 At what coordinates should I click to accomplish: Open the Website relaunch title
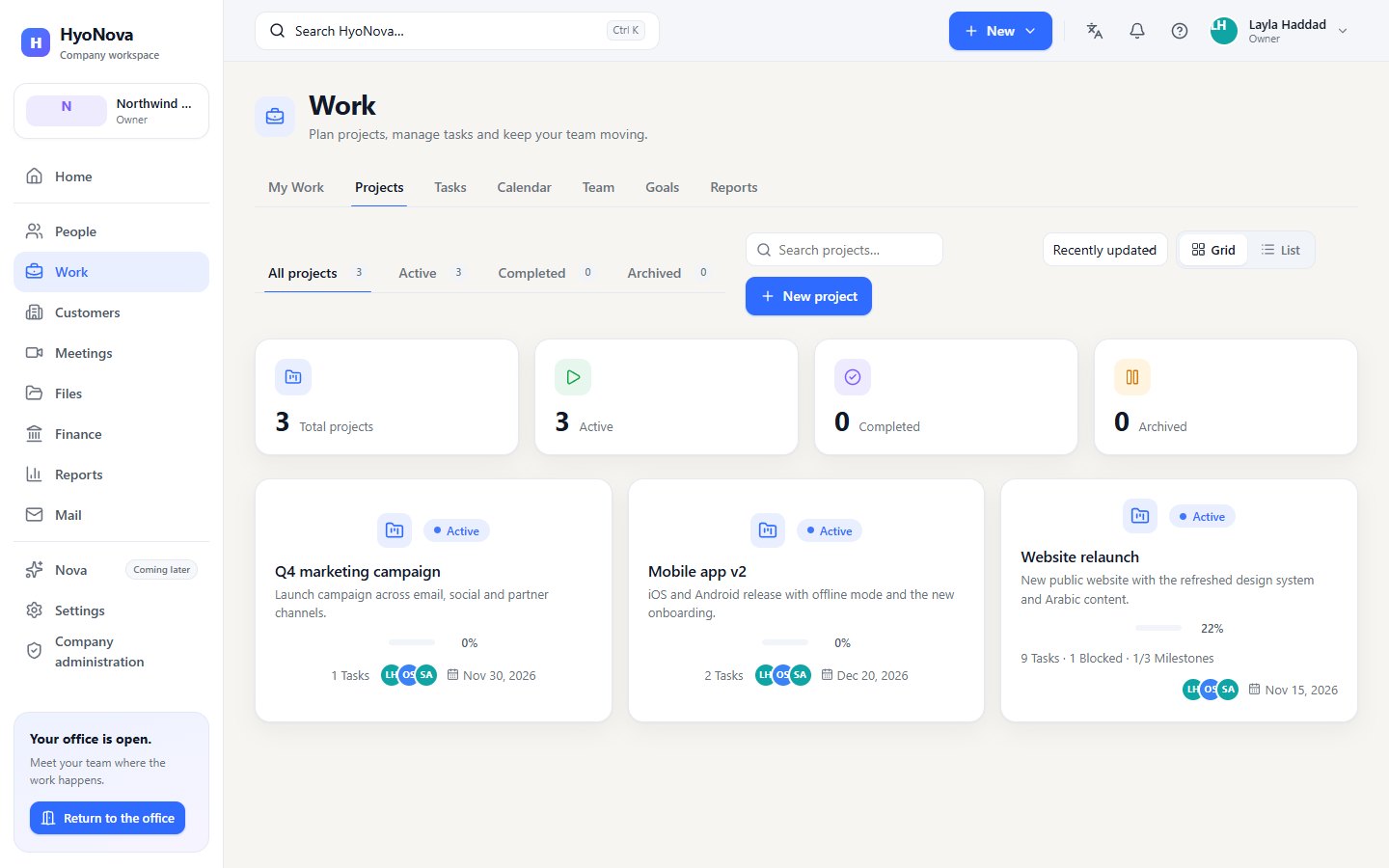tap(1080, 556)
